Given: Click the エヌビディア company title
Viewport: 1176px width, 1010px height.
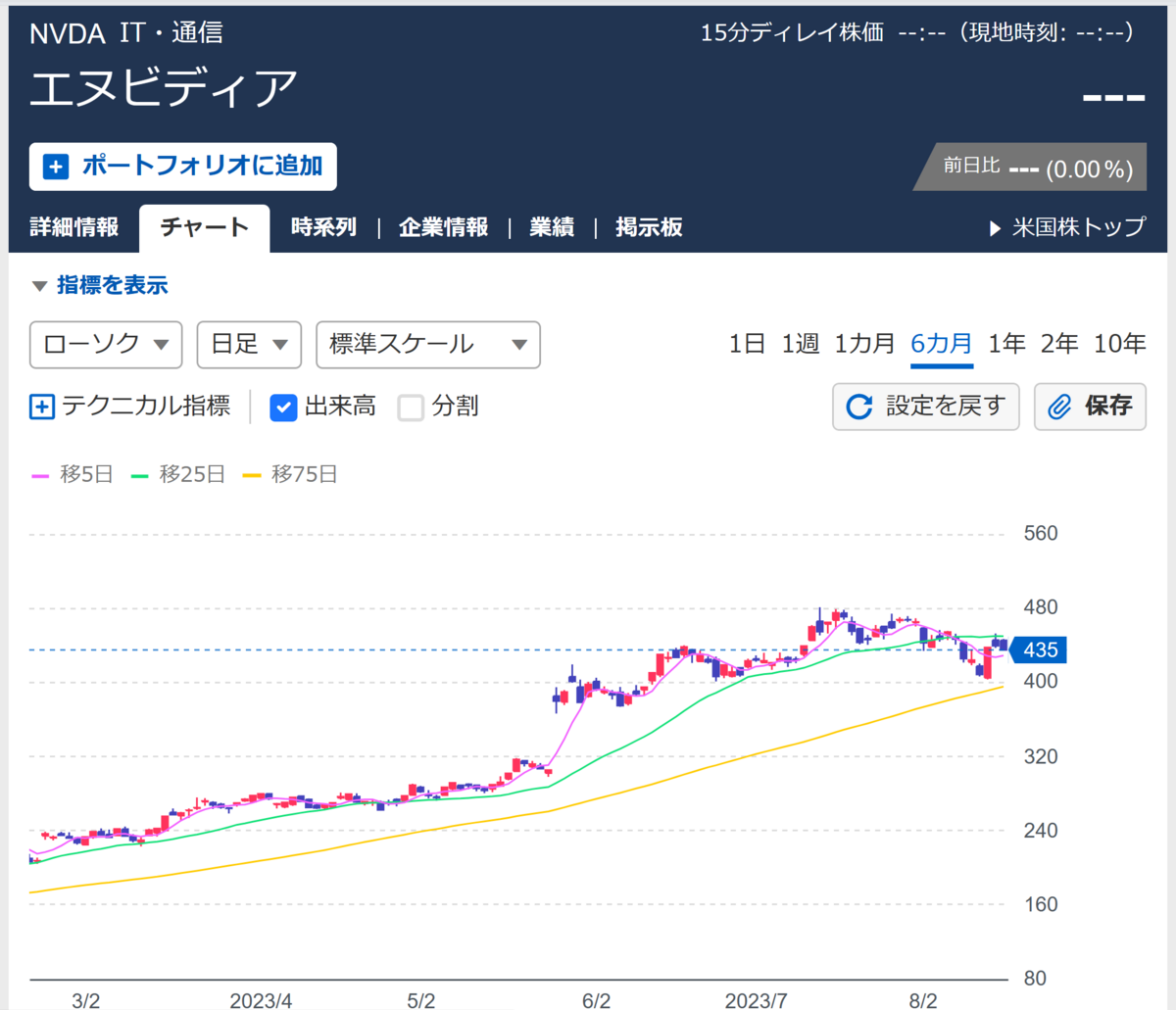Looking at the screenshot, I should click(x=164, y=88).
